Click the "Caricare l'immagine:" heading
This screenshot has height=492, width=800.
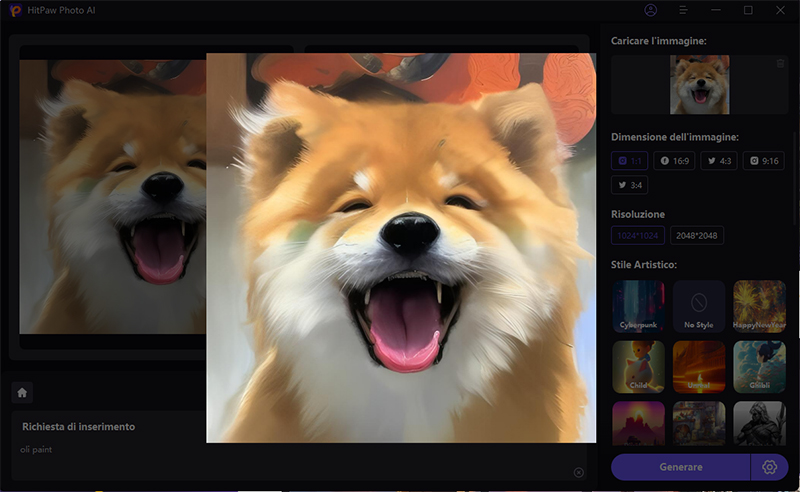coord(659,41)
